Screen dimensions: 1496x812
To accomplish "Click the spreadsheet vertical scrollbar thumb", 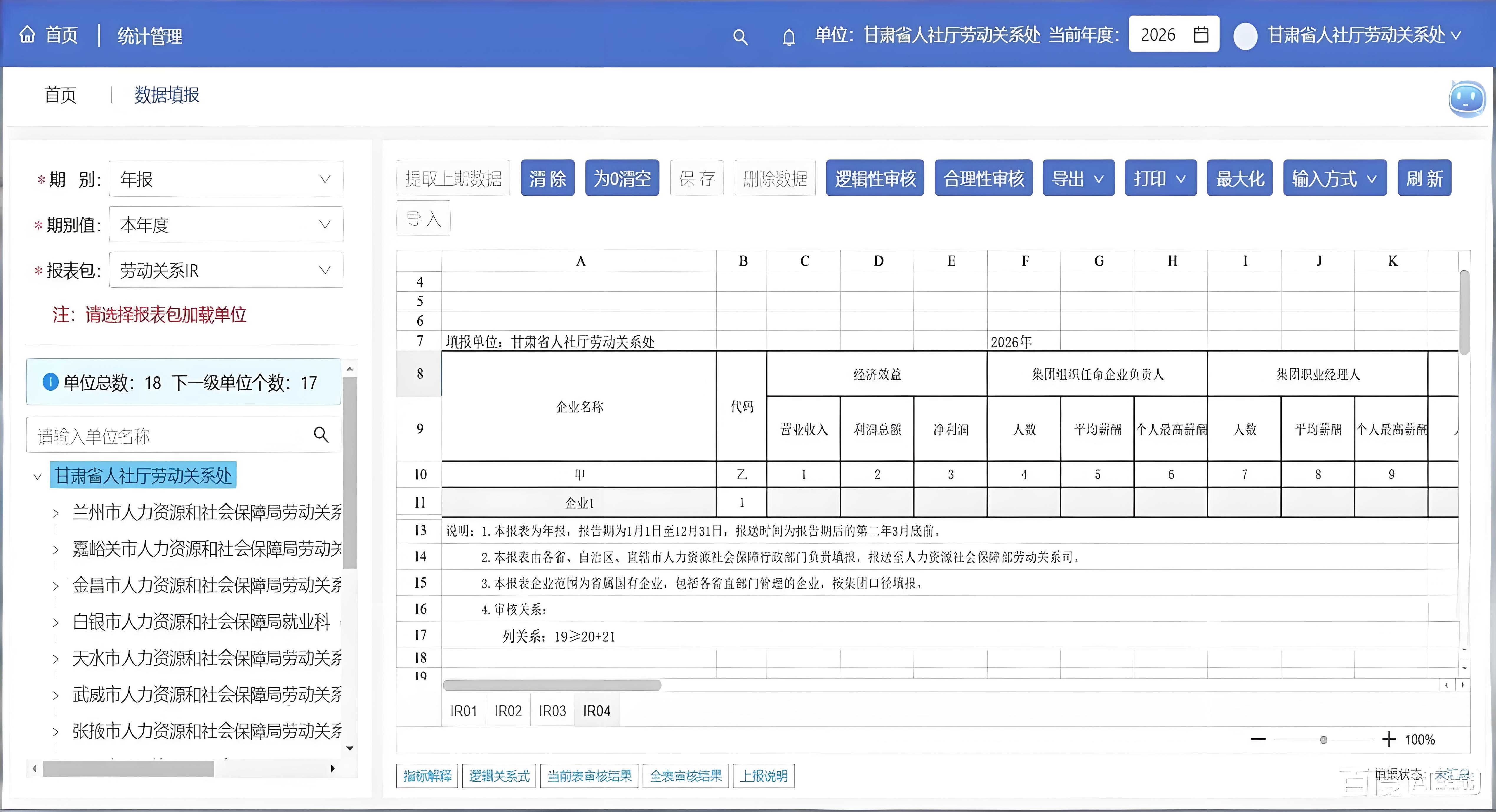I will click(1464, 312).
